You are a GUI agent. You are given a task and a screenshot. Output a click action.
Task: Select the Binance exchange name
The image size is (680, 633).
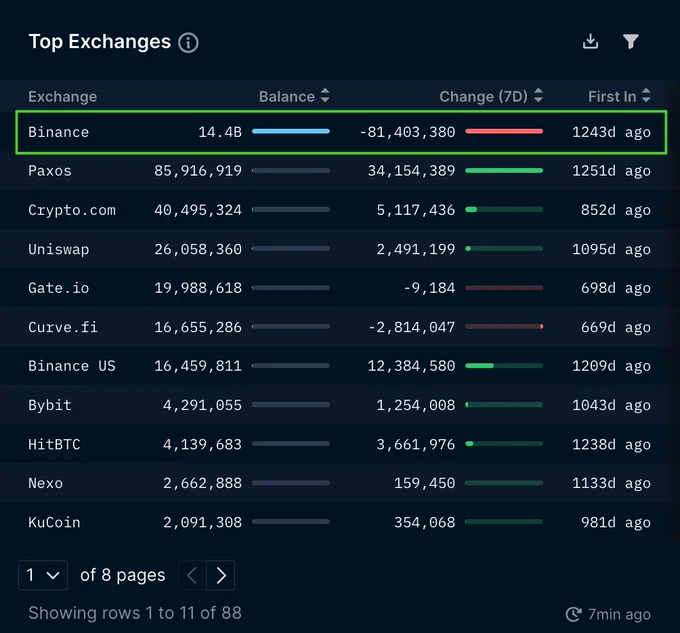click(x=59, y=132)
